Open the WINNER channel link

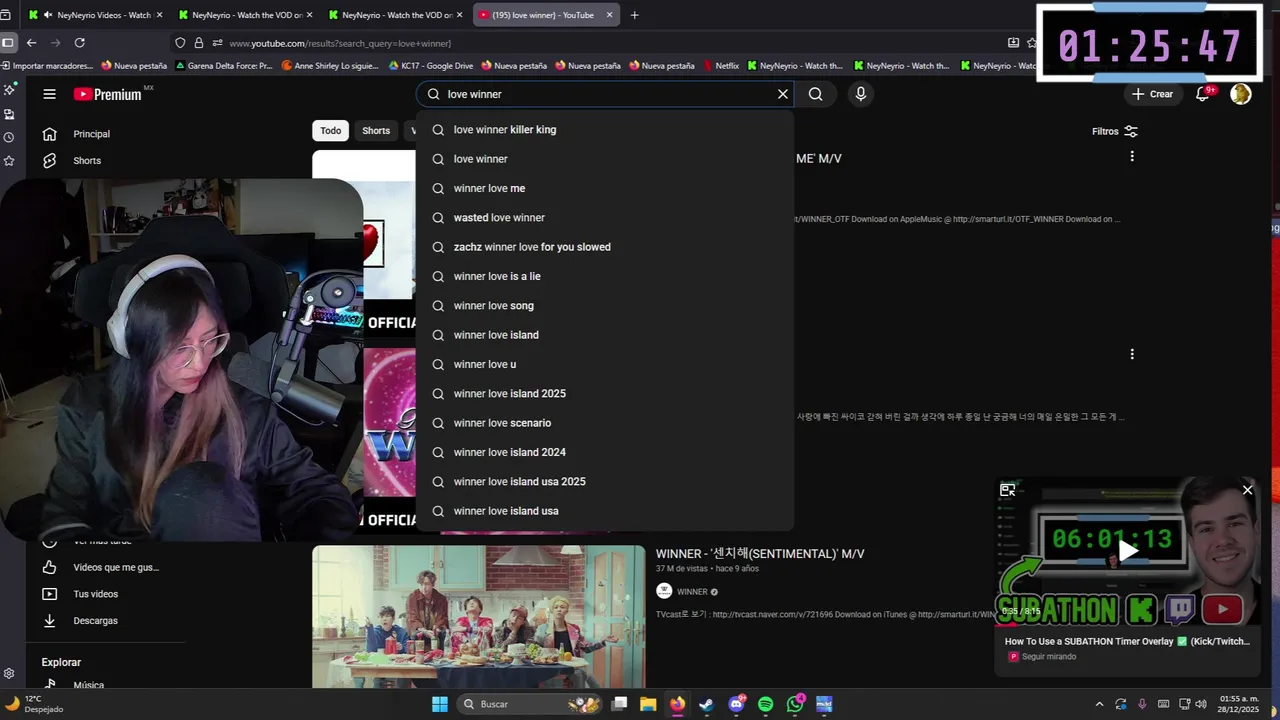point(692,591)
